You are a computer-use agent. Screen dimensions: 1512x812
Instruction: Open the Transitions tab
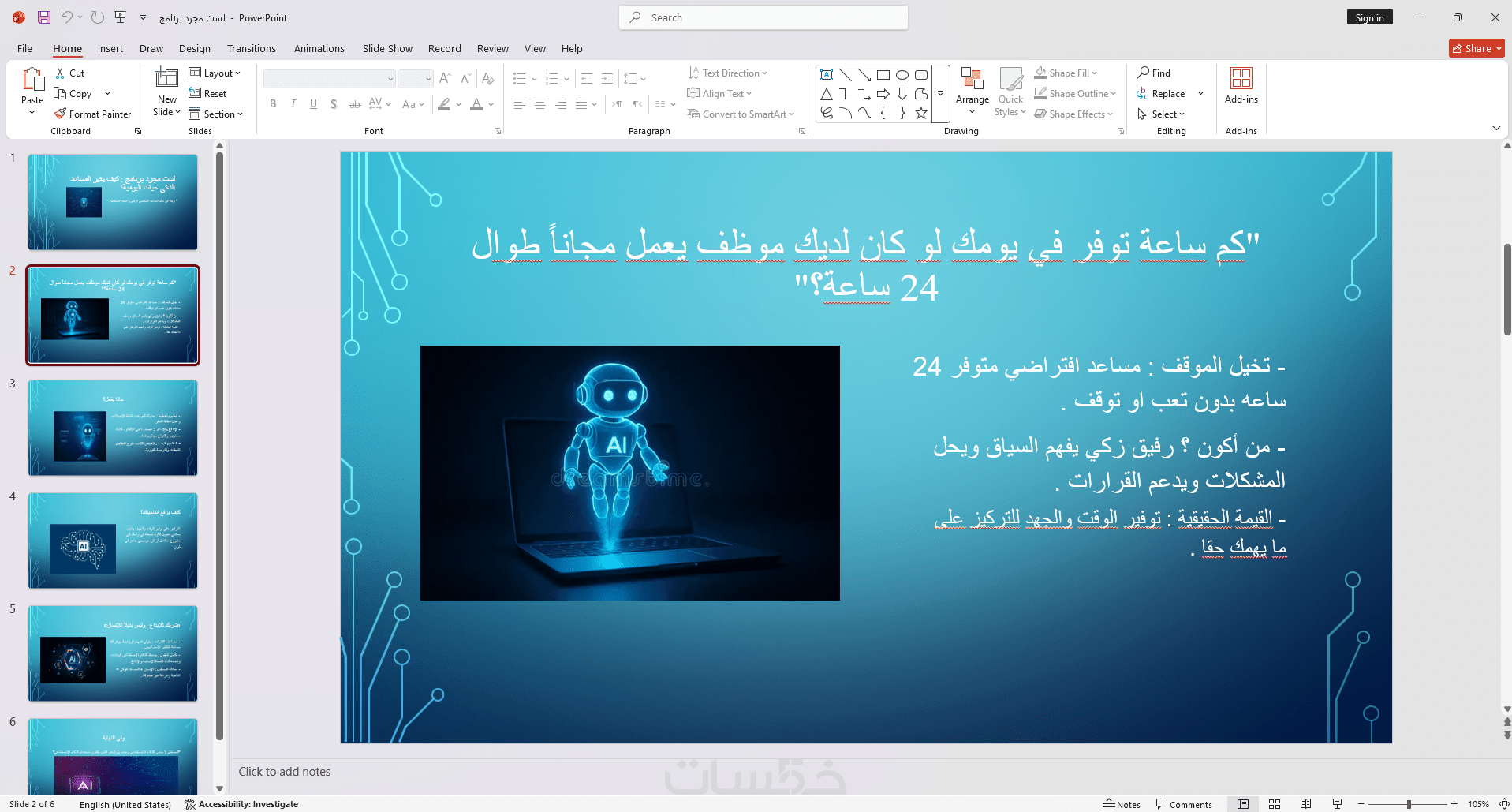252,48
